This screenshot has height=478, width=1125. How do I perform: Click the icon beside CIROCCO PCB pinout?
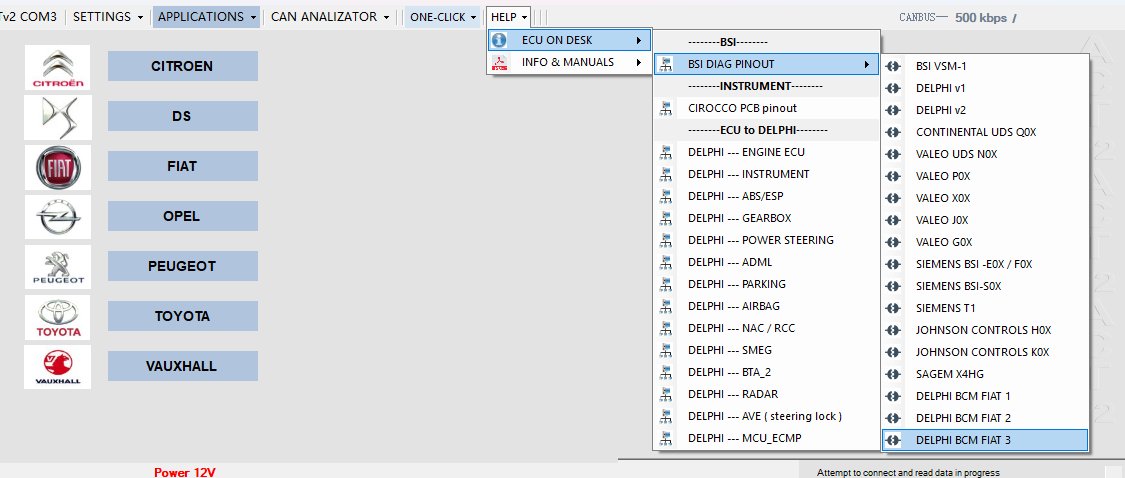pyautogui.click(x=667, y=108)
